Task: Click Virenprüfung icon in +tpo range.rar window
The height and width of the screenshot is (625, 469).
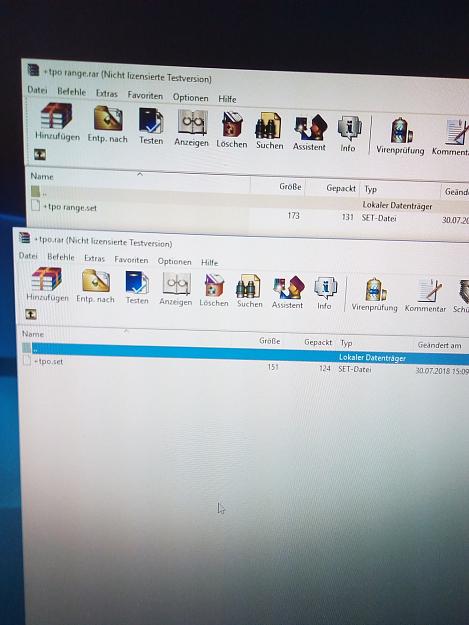Action: tap(401, 131)
